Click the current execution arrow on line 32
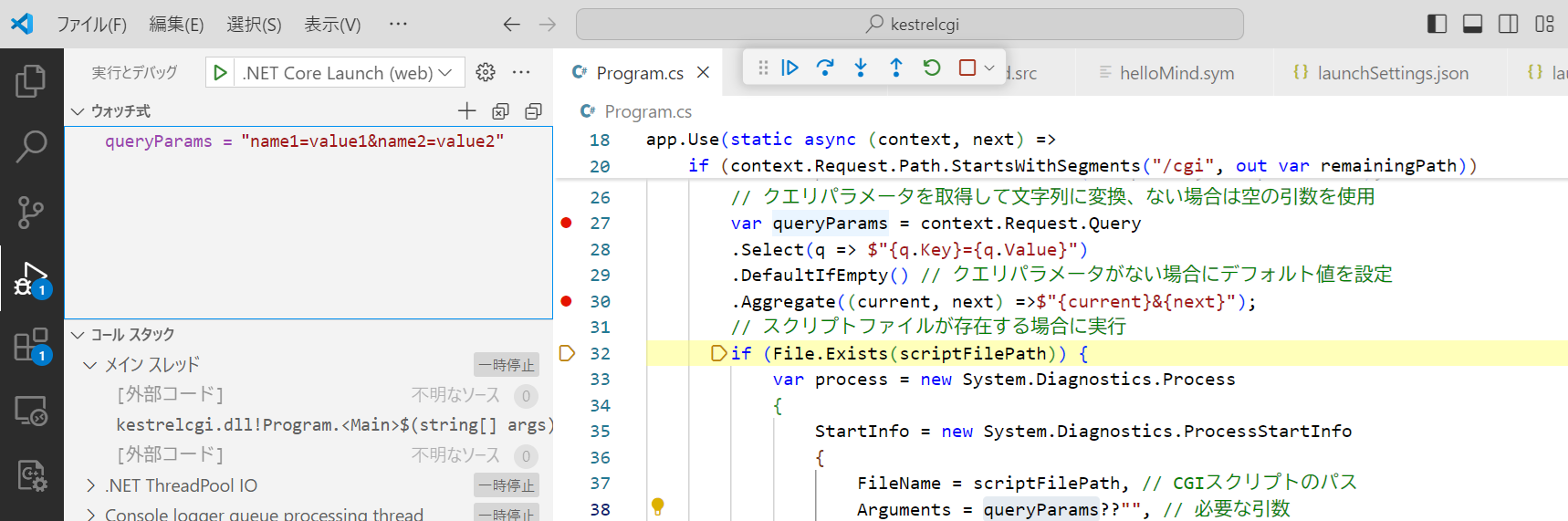Image resolution: width=1568 pixels, height=521 pixels. coord(566,353)
